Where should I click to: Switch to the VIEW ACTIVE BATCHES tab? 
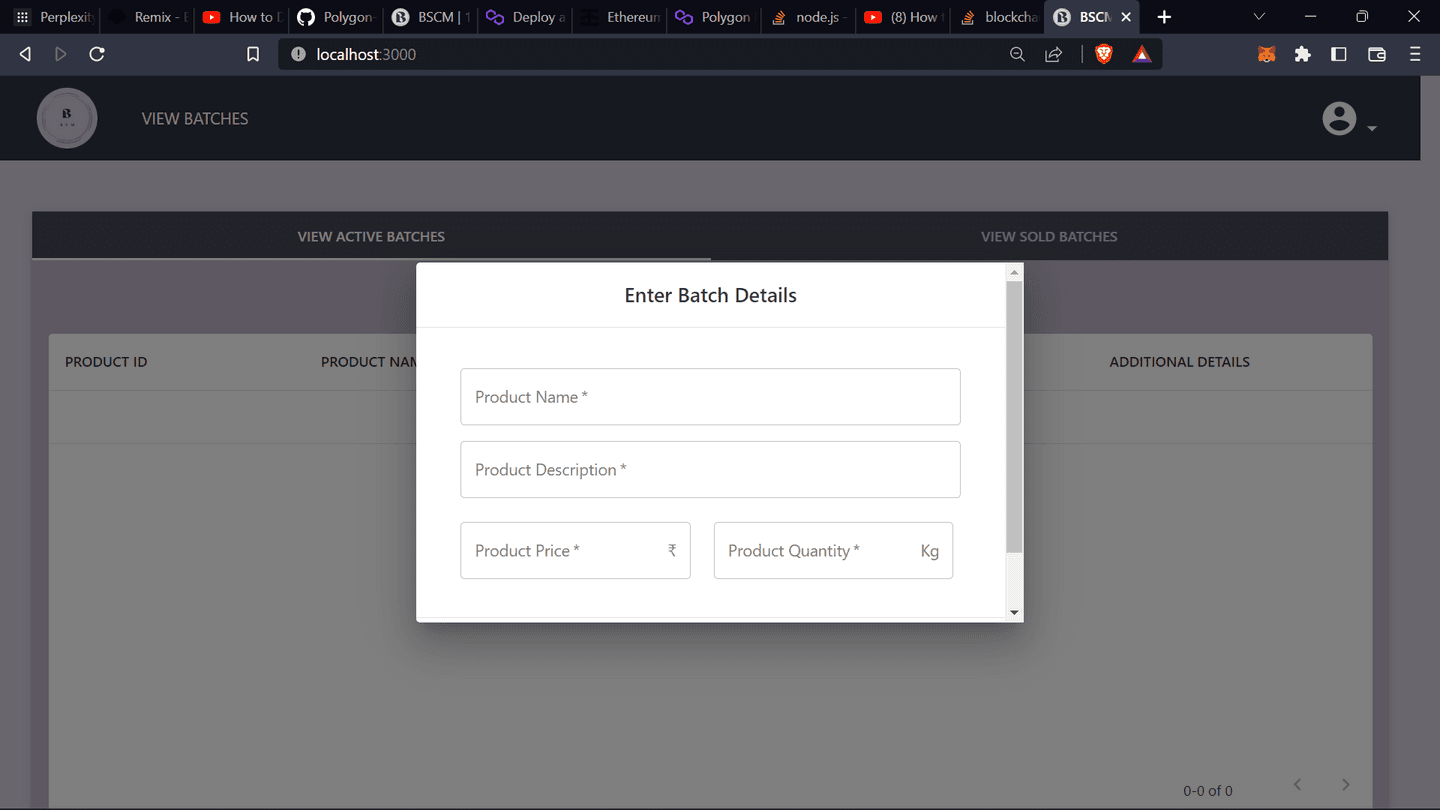(371, 237)
